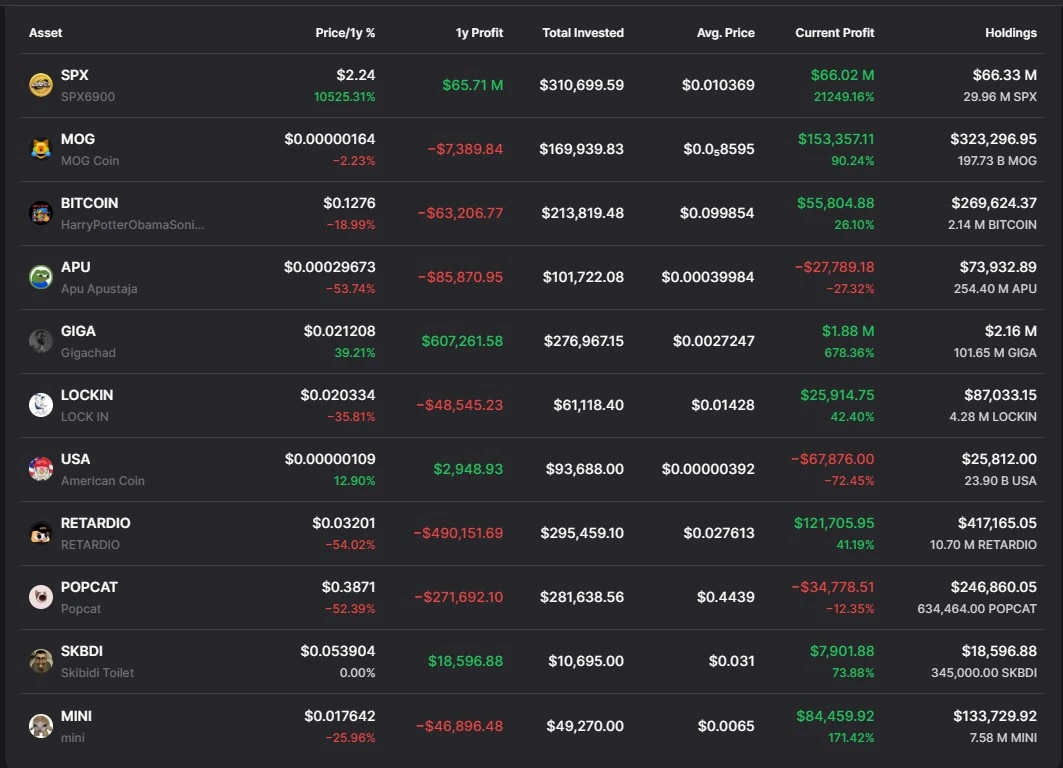Click the Gigachad token icon

[x=41, y=340]
